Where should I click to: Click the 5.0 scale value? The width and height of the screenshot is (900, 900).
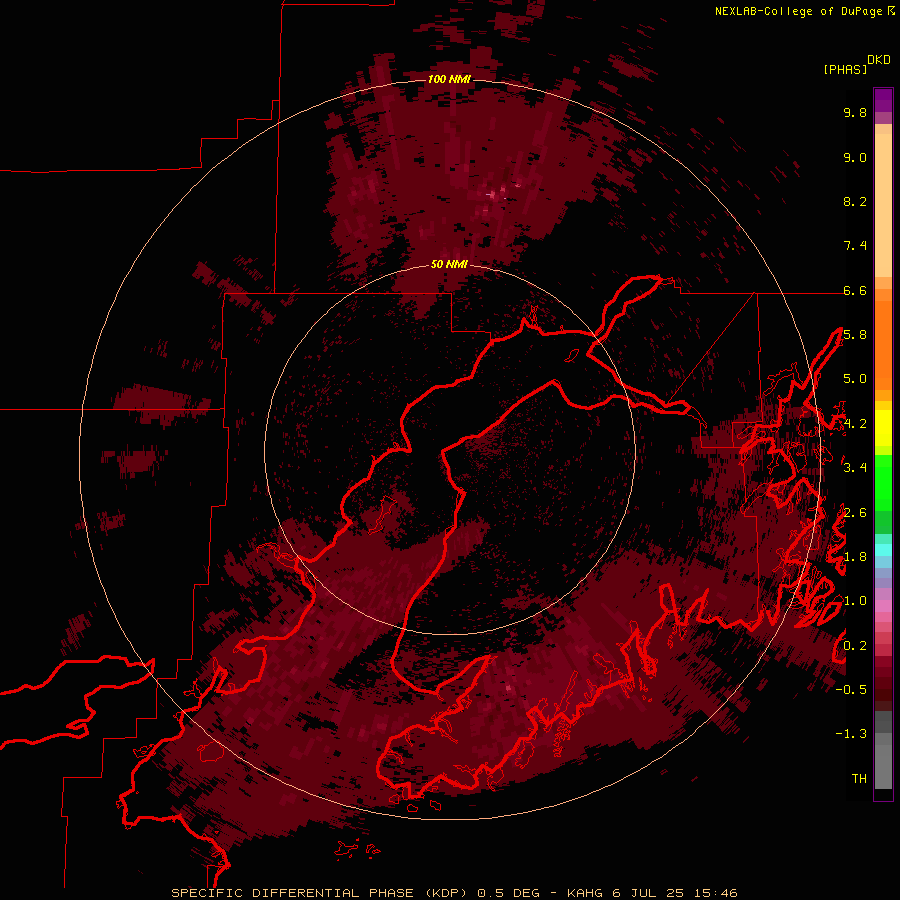855,379
